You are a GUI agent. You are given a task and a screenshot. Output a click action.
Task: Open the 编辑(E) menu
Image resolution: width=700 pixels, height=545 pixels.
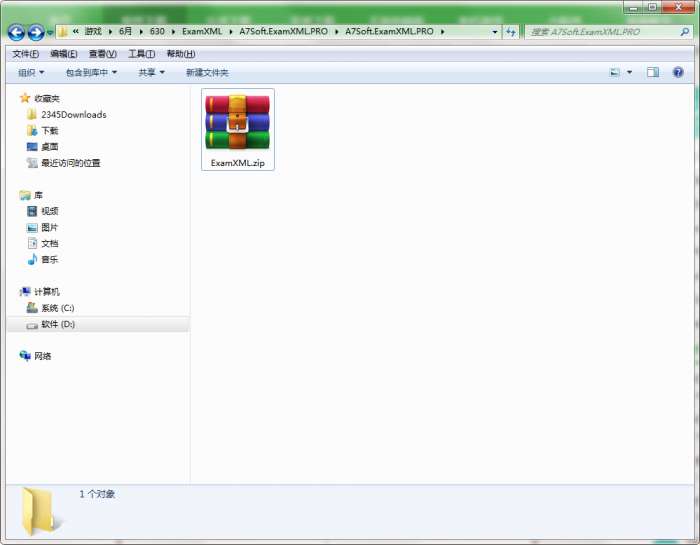point(64,54)
